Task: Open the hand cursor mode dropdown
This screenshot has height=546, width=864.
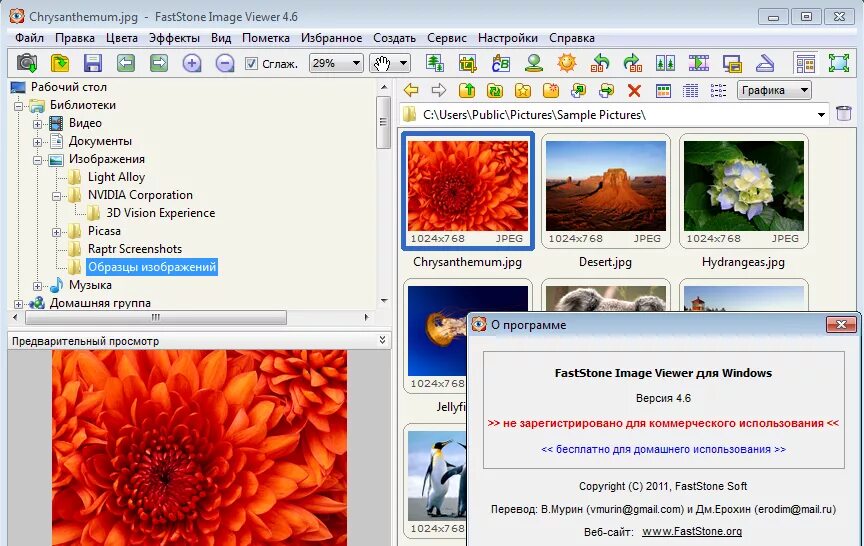Action: pos(403,63)
